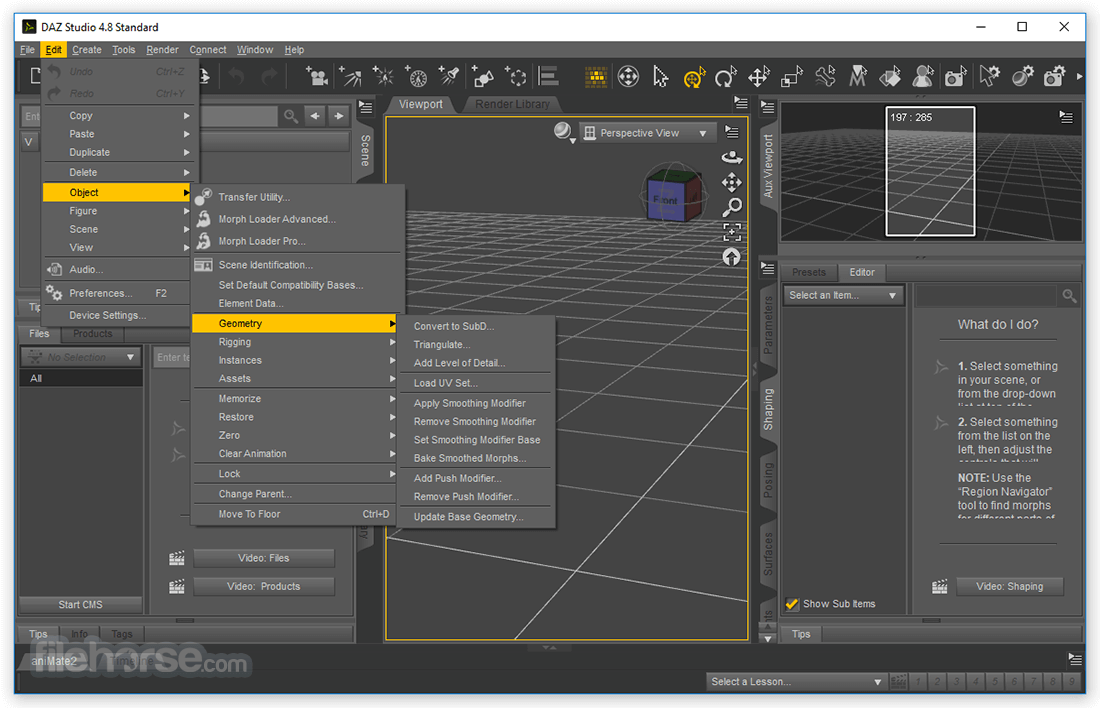Select the highlighted Universal tool

point(693,76)
